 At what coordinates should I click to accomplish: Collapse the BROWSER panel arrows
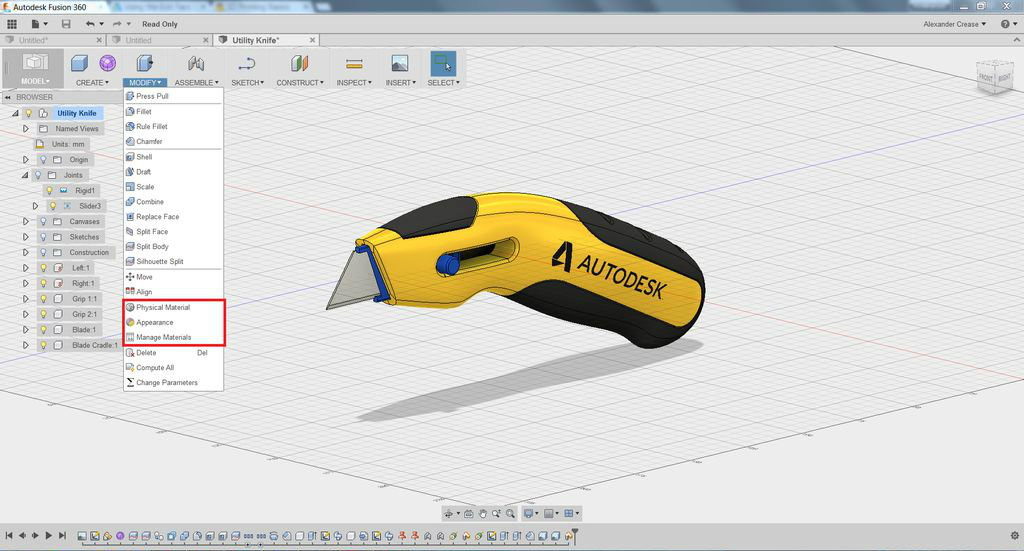(8, 97)
